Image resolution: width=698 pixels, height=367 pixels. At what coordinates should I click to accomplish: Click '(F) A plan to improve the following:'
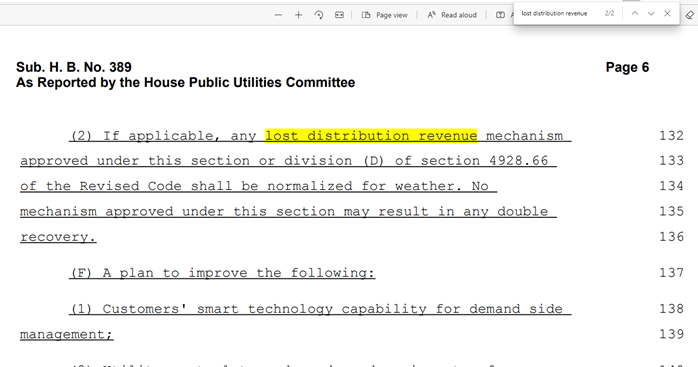223,273
